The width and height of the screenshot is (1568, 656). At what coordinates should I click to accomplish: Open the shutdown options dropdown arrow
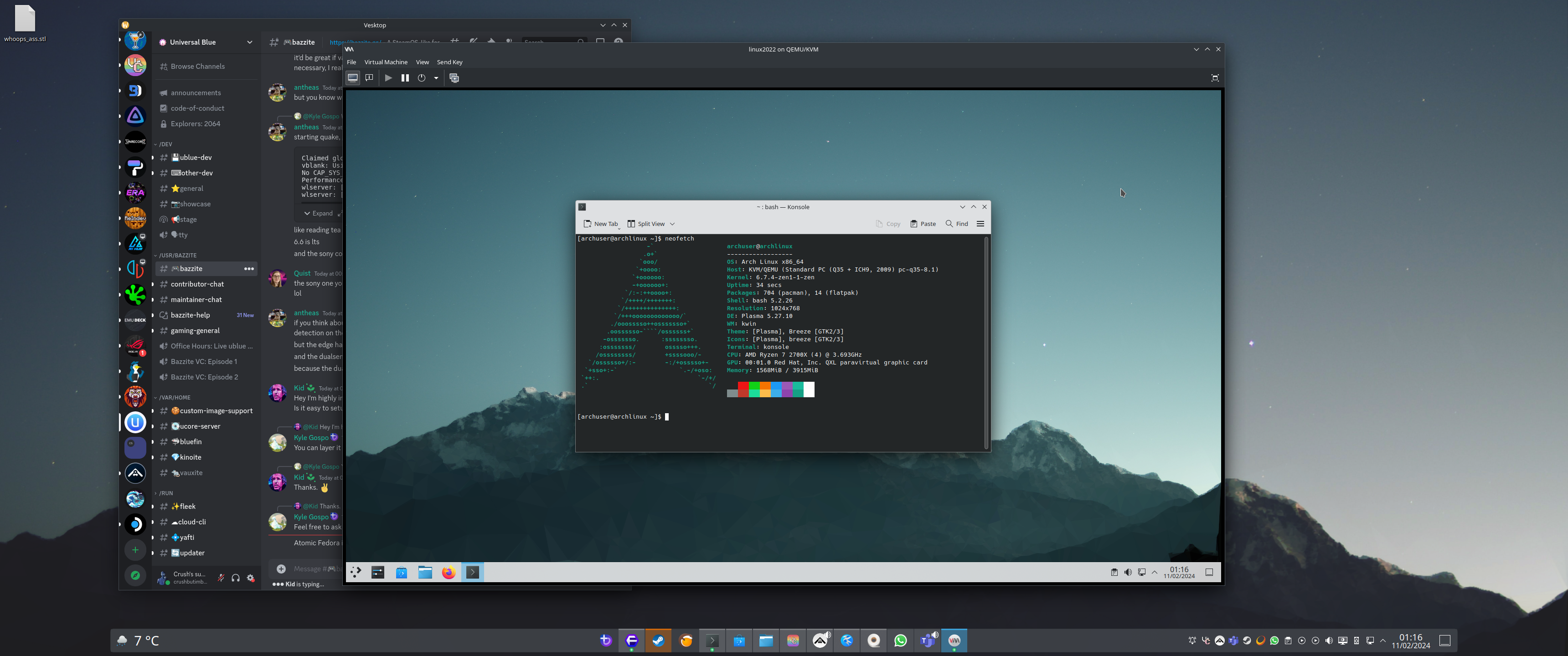[x=436, y=78]
